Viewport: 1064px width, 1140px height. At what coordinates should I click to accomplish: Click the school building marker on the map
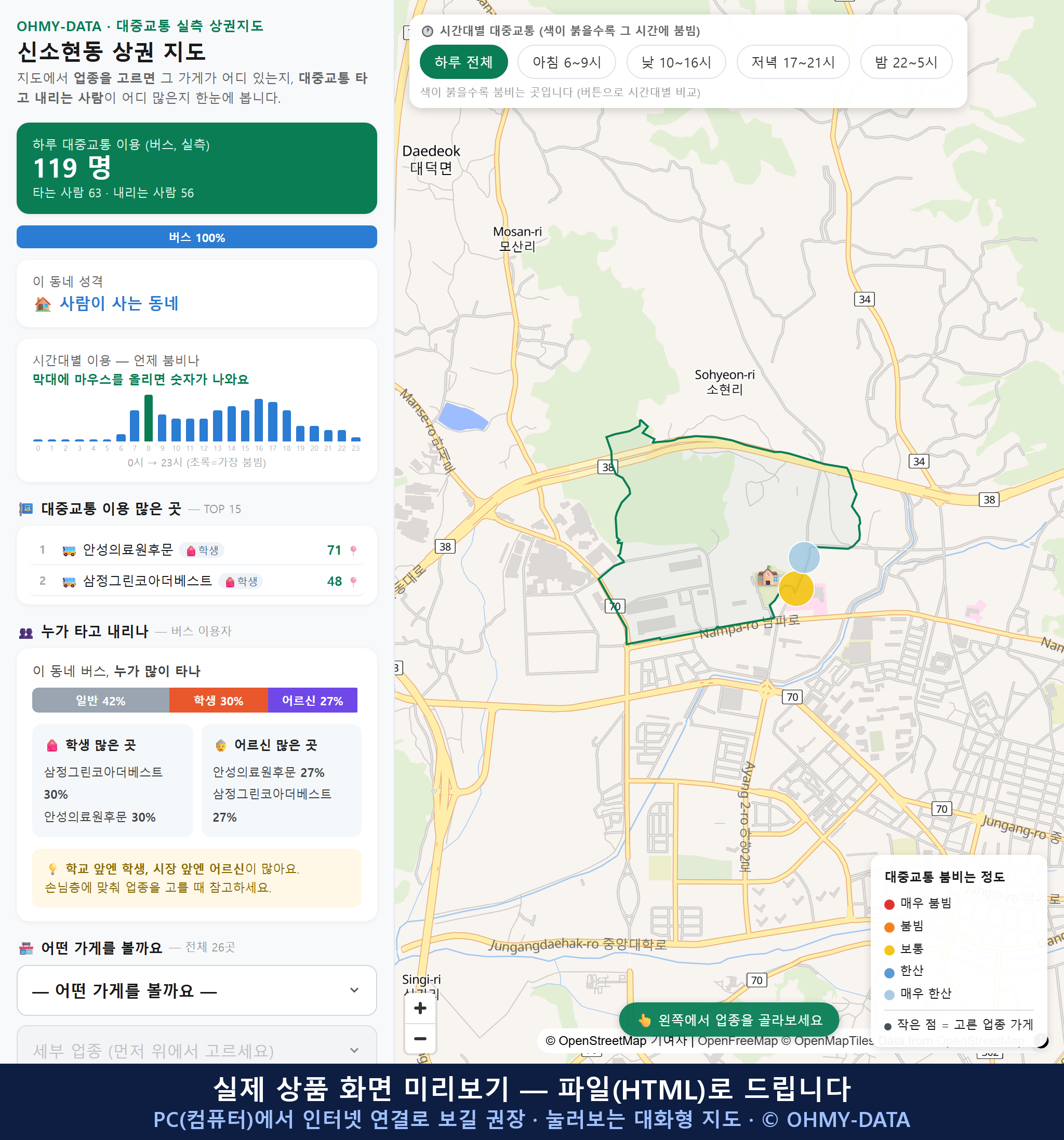(x=767, y=575)
